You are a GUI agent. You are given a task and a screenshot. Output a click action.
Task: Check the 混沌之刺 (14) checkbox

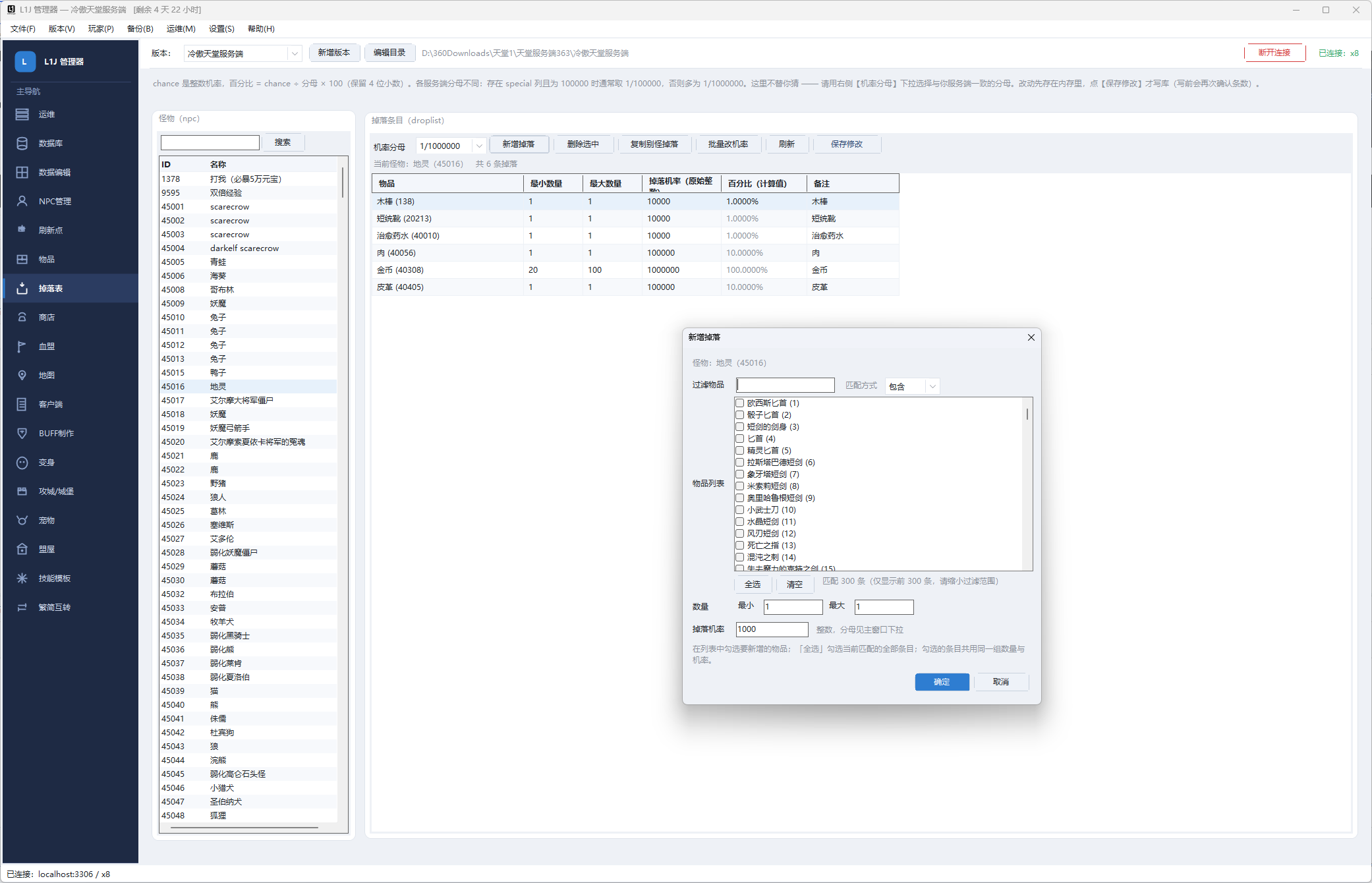740,557
